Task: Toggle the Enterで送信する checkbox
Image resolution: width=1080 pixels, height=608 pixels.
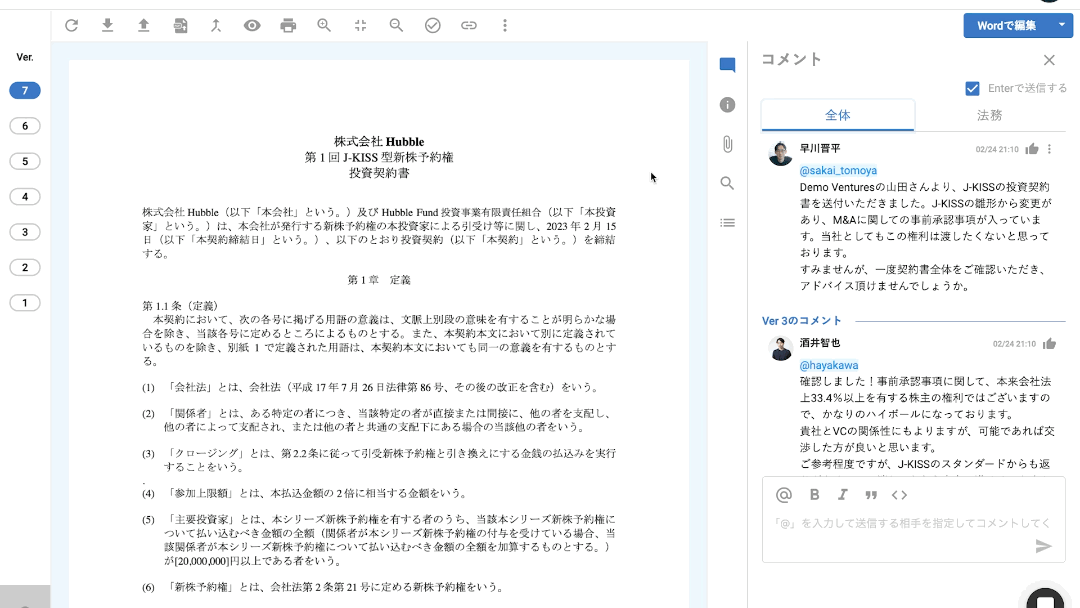Action: [x=972, y=88]
